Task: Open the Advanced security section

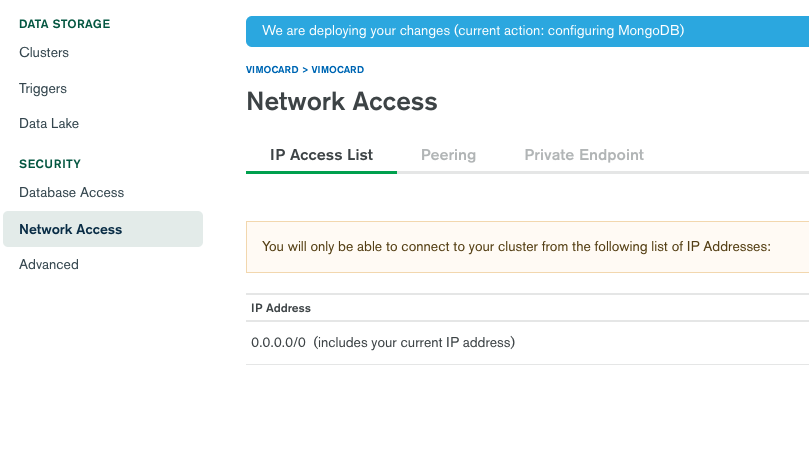Action: 49,265
